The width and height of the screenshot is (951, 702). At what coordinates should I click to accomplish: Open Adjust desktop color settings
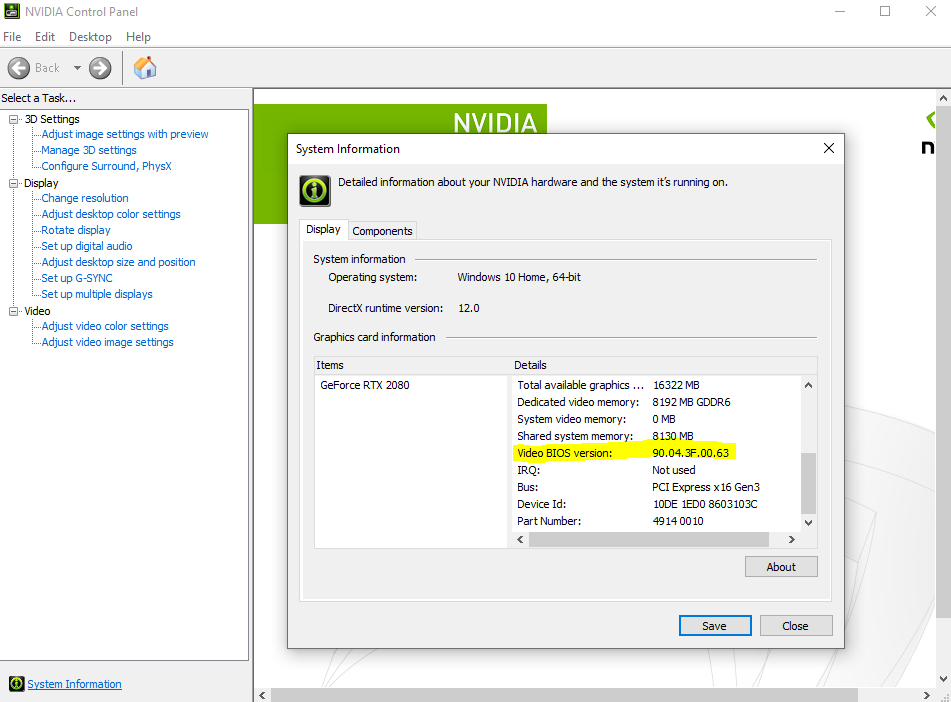[111, 214]
